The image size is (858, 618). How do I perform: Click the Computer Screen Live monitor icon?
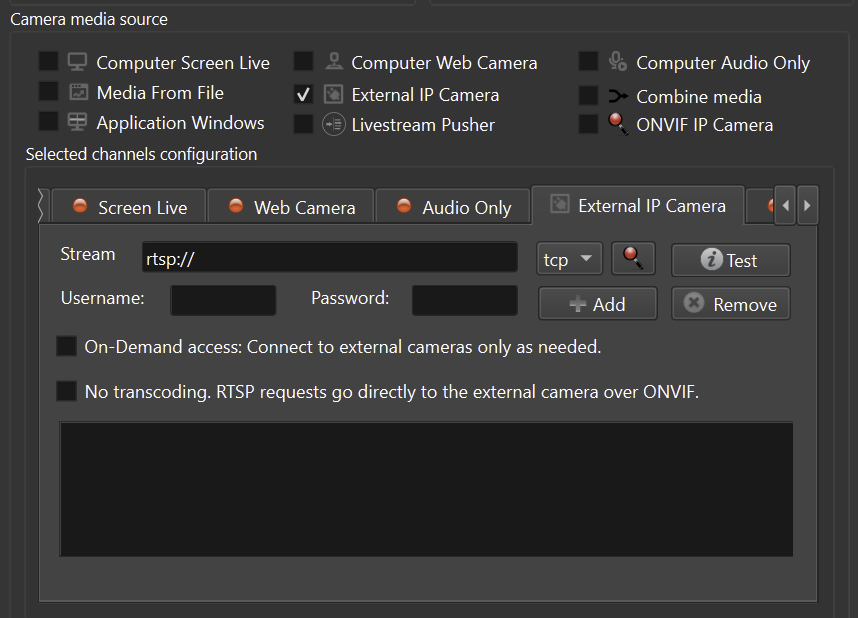[x=78, y=62]
